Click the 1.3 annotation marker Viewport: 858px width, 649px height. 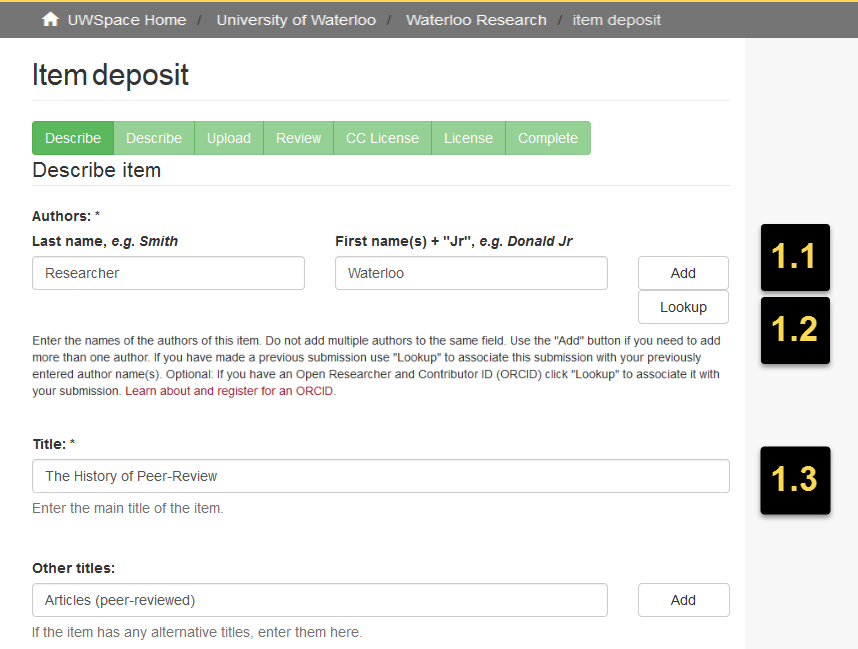(795, 481)
